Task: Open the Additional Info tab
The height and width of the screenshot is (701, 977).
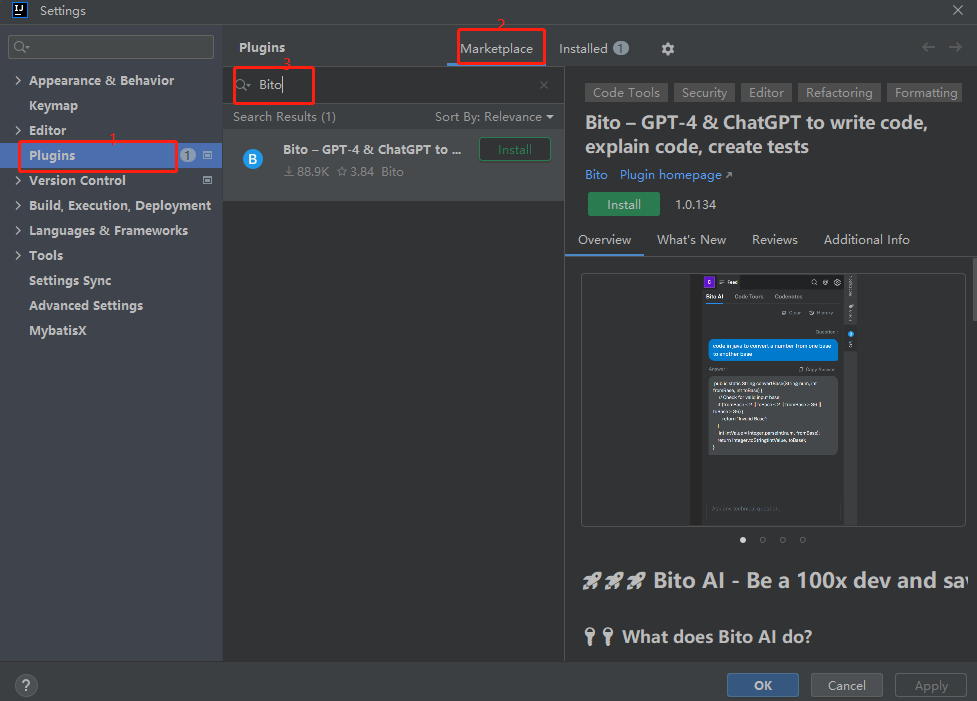Action: pyautogui.click(x=866, y=240)
